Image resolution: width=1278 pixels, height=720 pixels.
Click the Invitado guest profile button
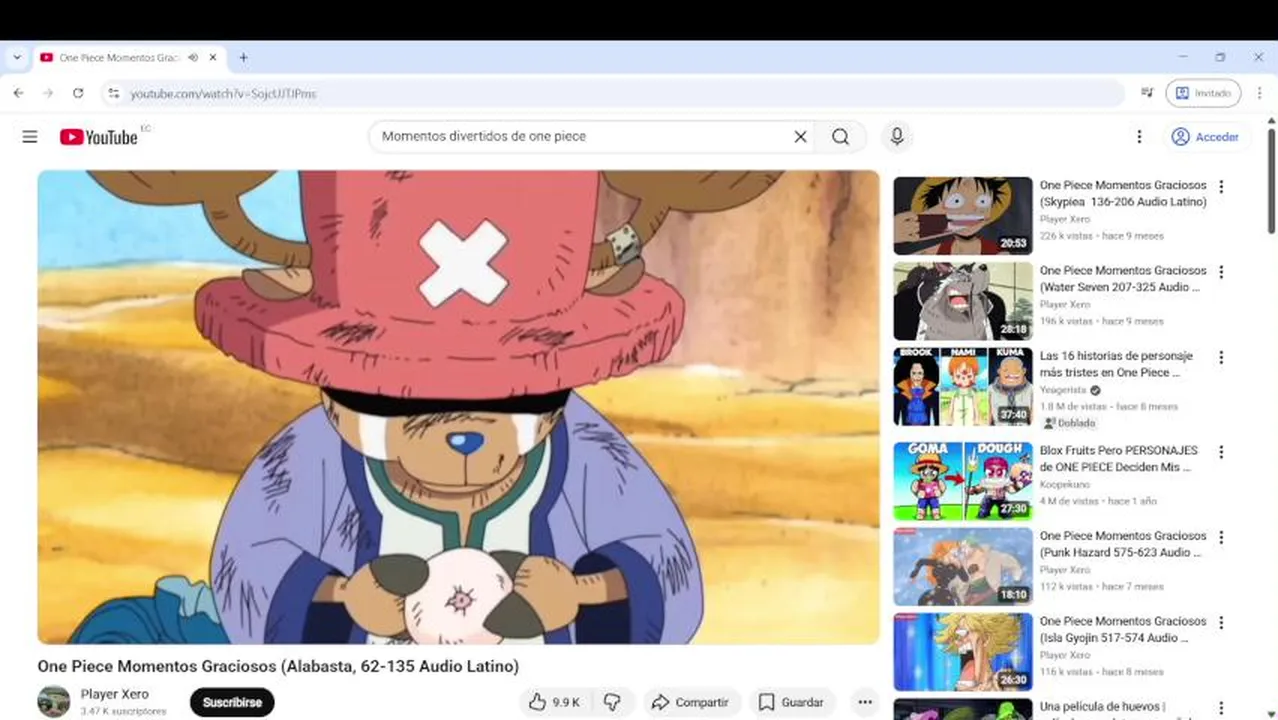tap(1203, 93)
